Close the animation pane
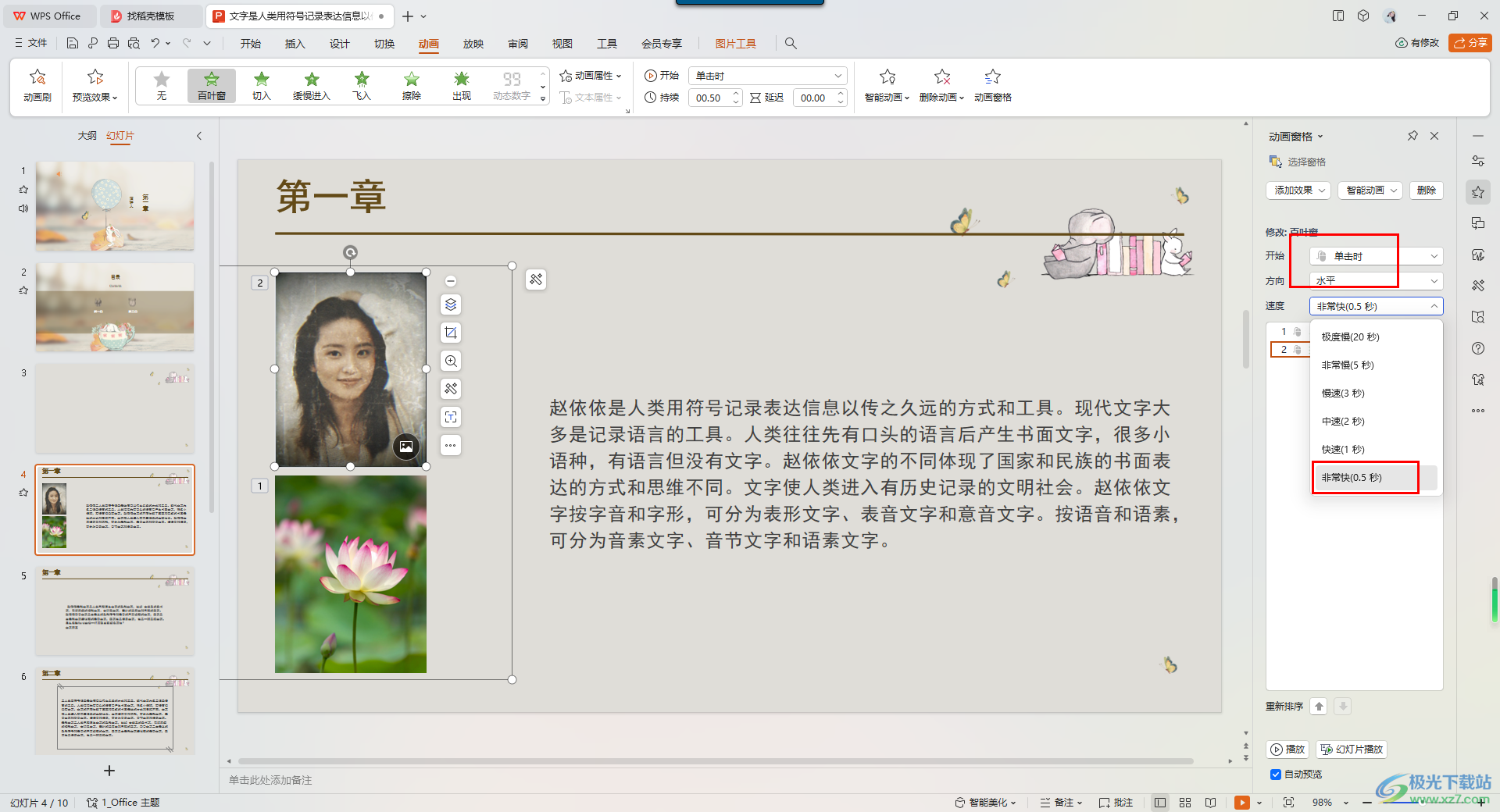 coord(1434,136)
